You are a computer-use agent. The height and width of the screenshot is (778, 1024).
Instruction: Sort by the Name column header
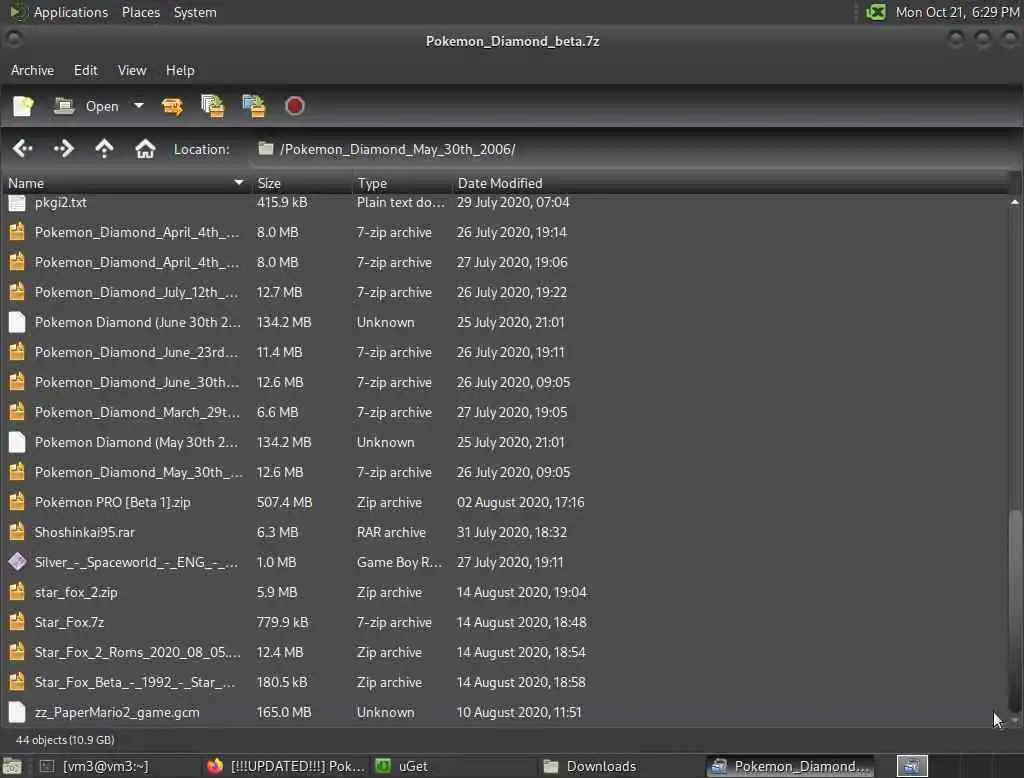tap(125, 183)
